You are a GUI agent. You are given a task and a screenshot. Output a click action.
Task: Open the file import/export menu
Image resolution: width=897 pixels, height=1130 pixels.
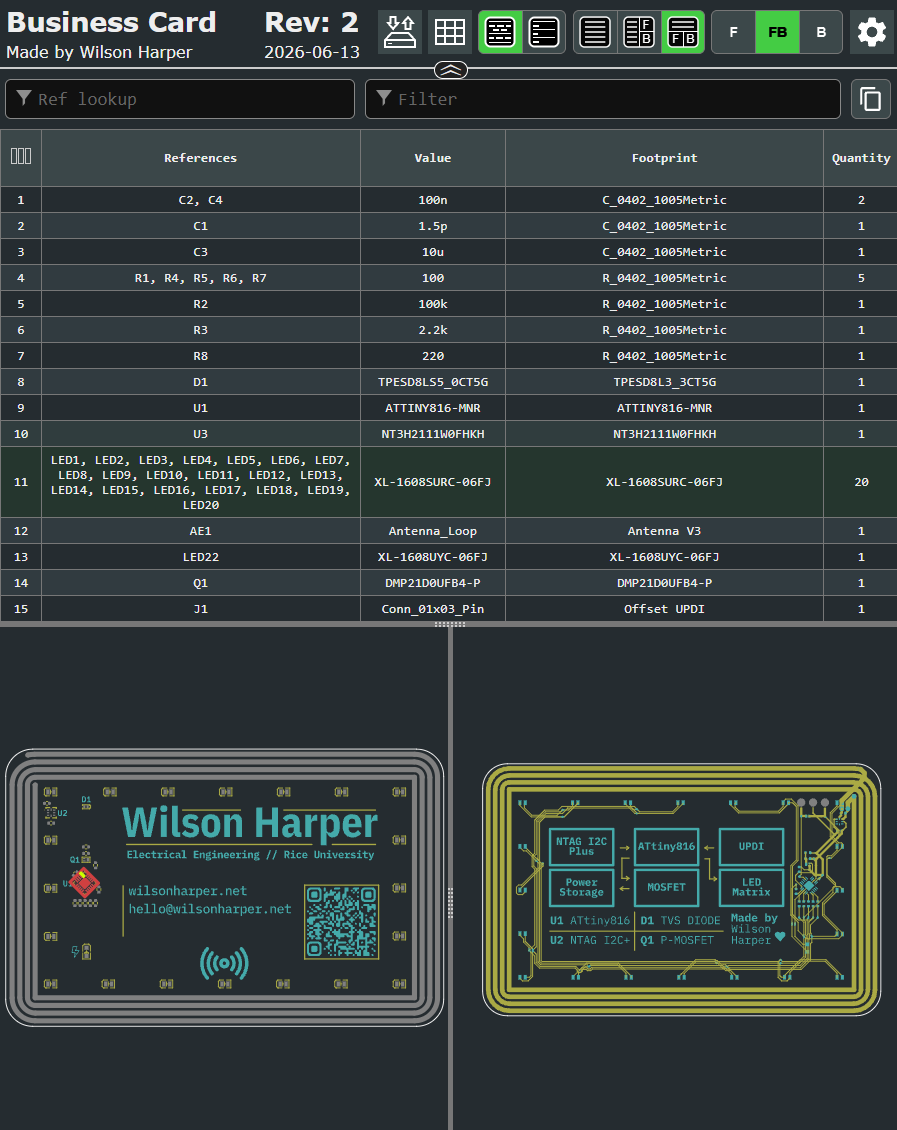(x=400, y=32)
